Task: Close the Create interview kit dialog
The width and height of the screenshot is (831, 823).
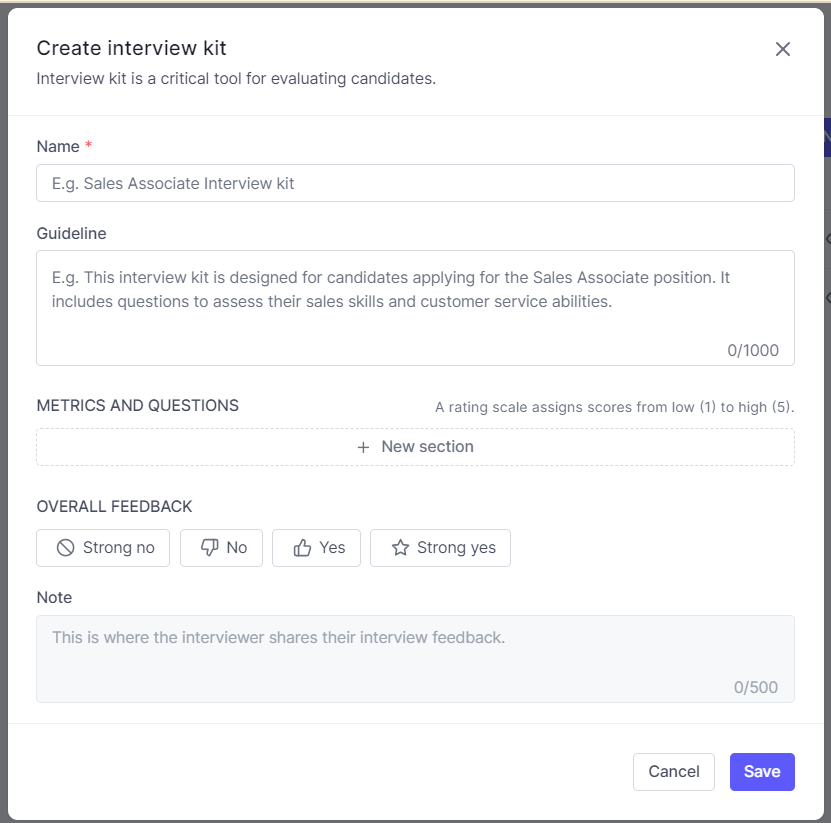Action: coord(782,49)
